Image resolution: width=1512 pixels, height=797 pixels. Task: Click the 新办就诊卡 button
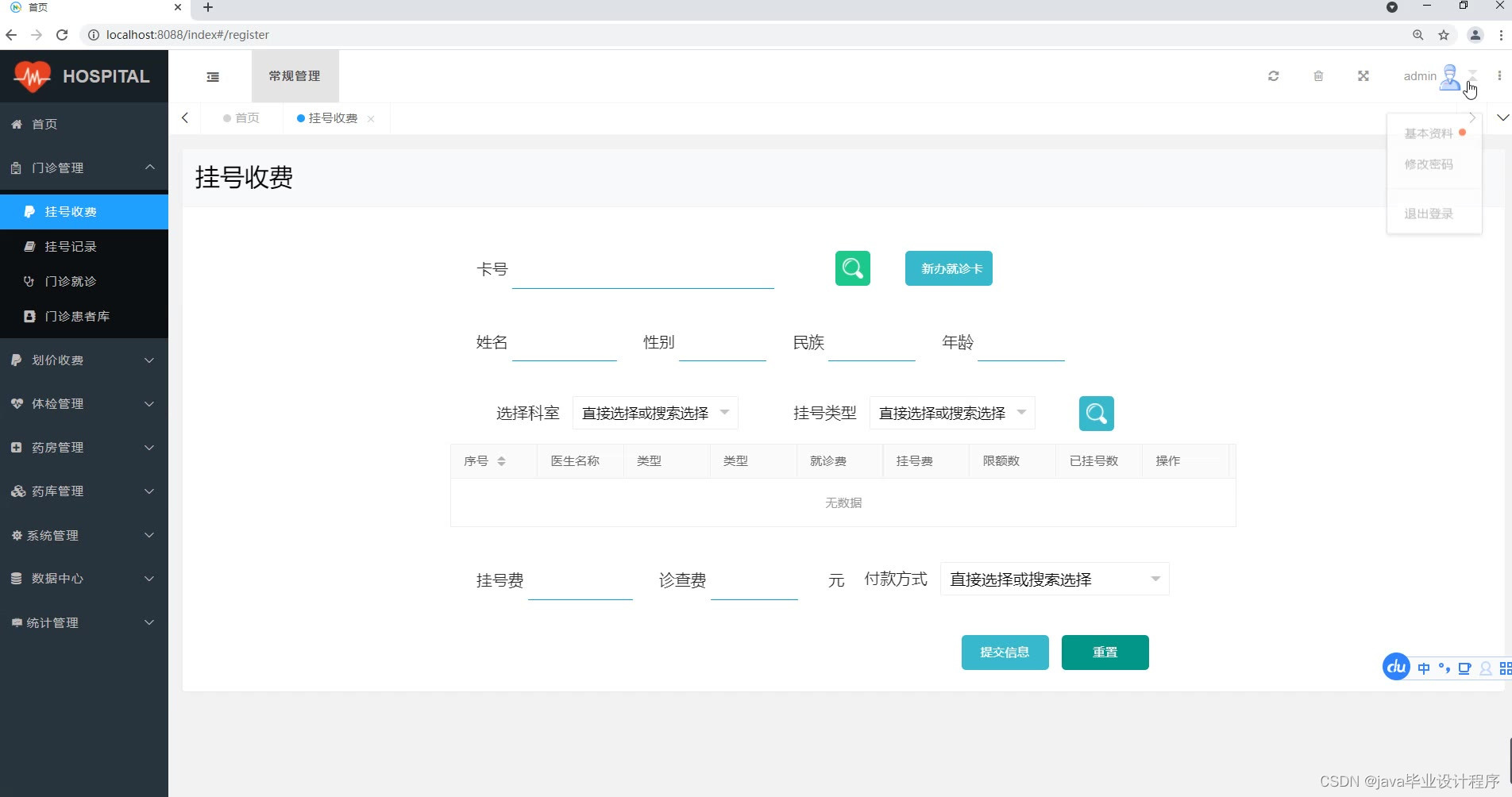949,268
